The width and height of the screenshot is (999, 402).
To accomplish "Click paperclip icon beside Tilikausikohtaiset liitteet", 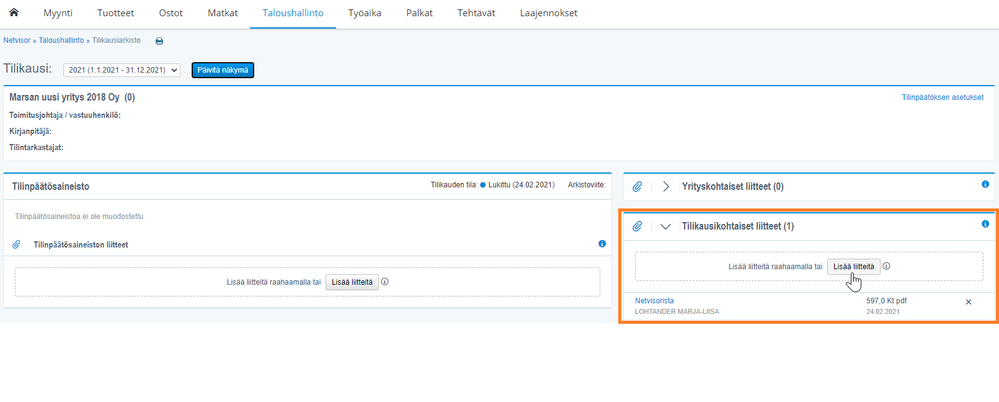I will coord(637,226).
